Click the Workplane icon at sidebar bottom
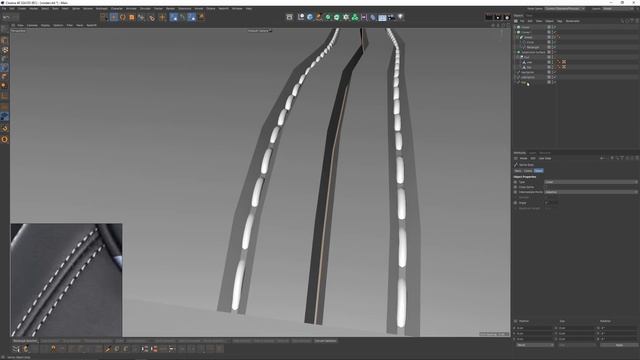 point(4,139)
